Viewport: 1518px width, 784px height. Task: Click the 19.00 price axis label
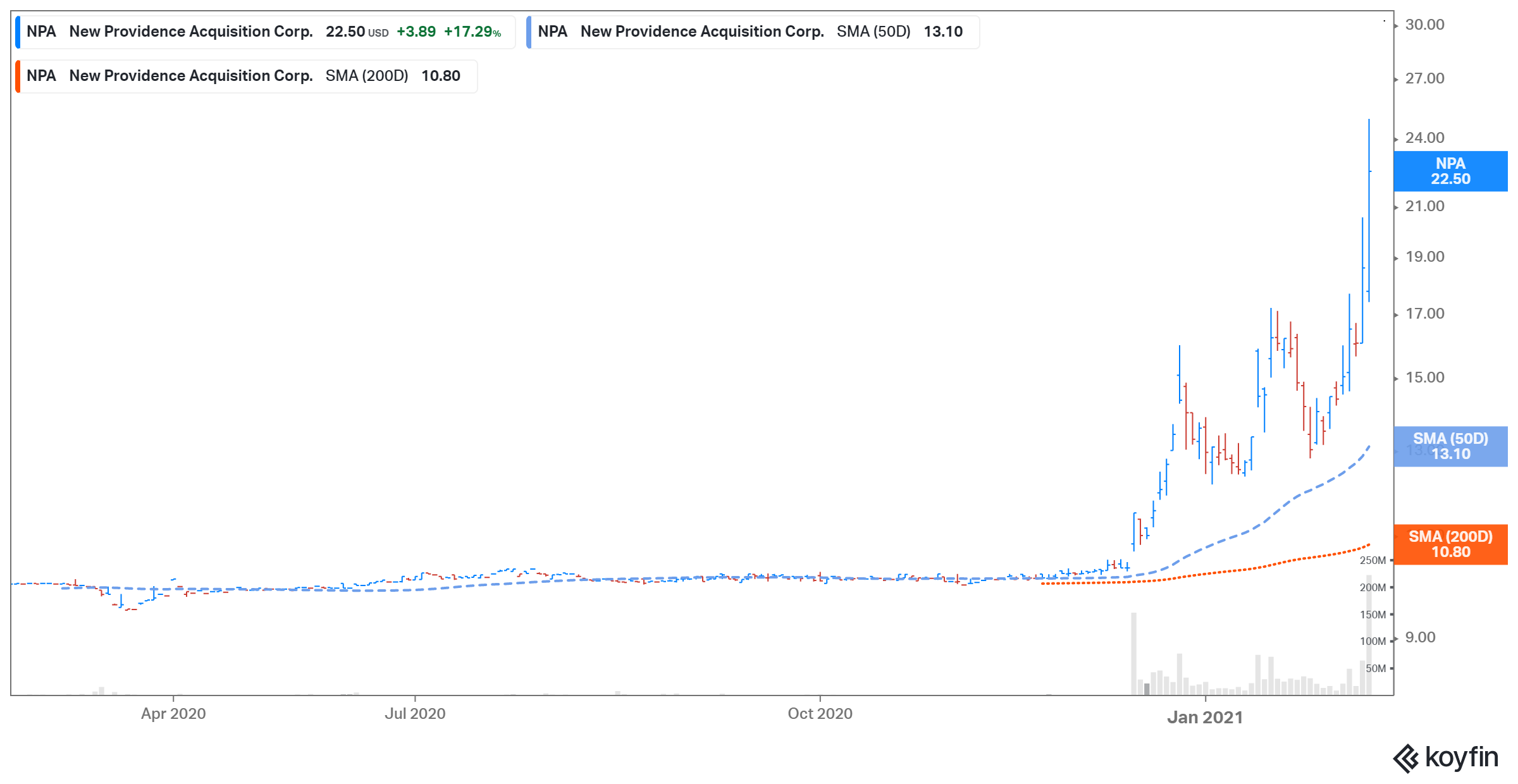(1424, 257)
